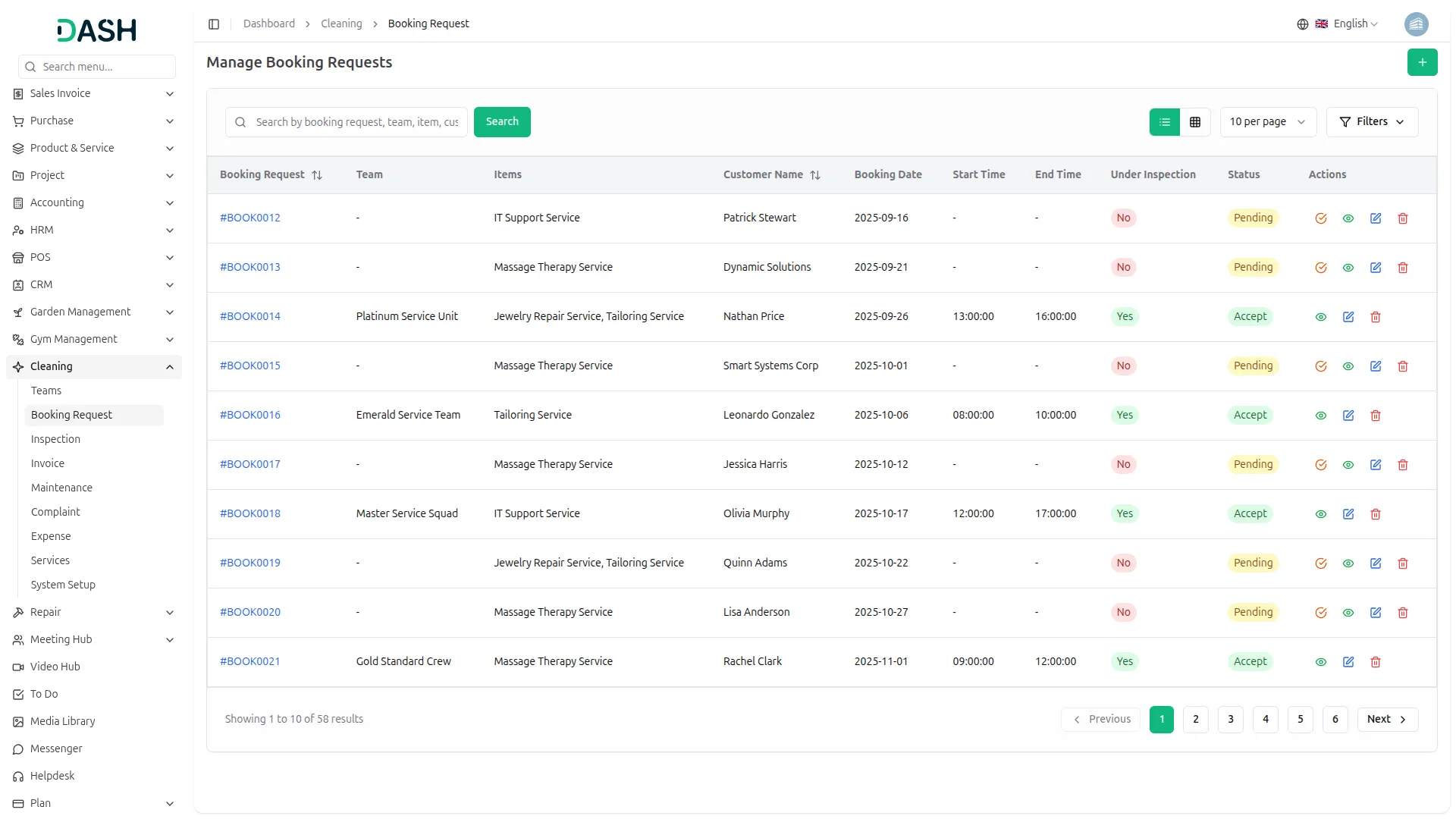The width and height of the screenshot is (1456, 819).
Task: Edit booking #BOOK0021 via pencil icon
Action: pyautogui.click(x=1348, y=662)
